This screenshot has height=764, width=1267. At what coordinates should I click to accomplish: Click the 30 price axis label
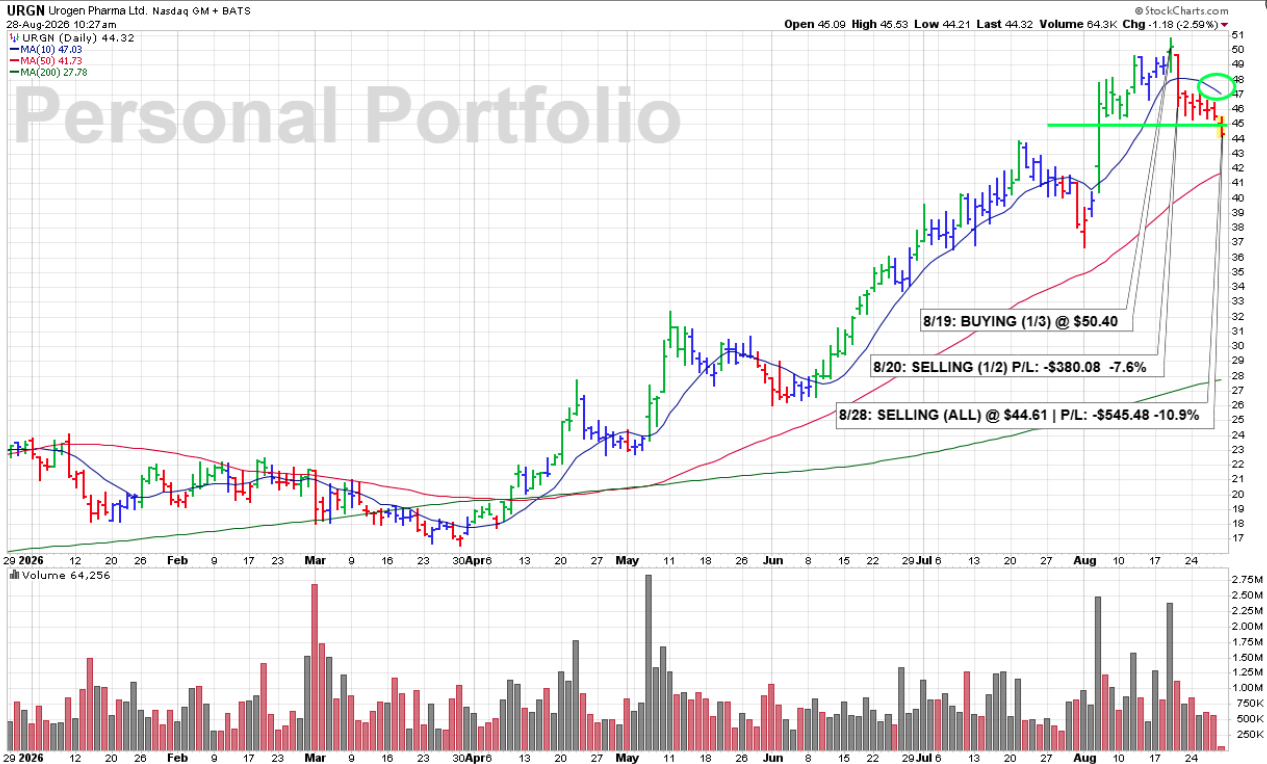(x=1238, y=345)
